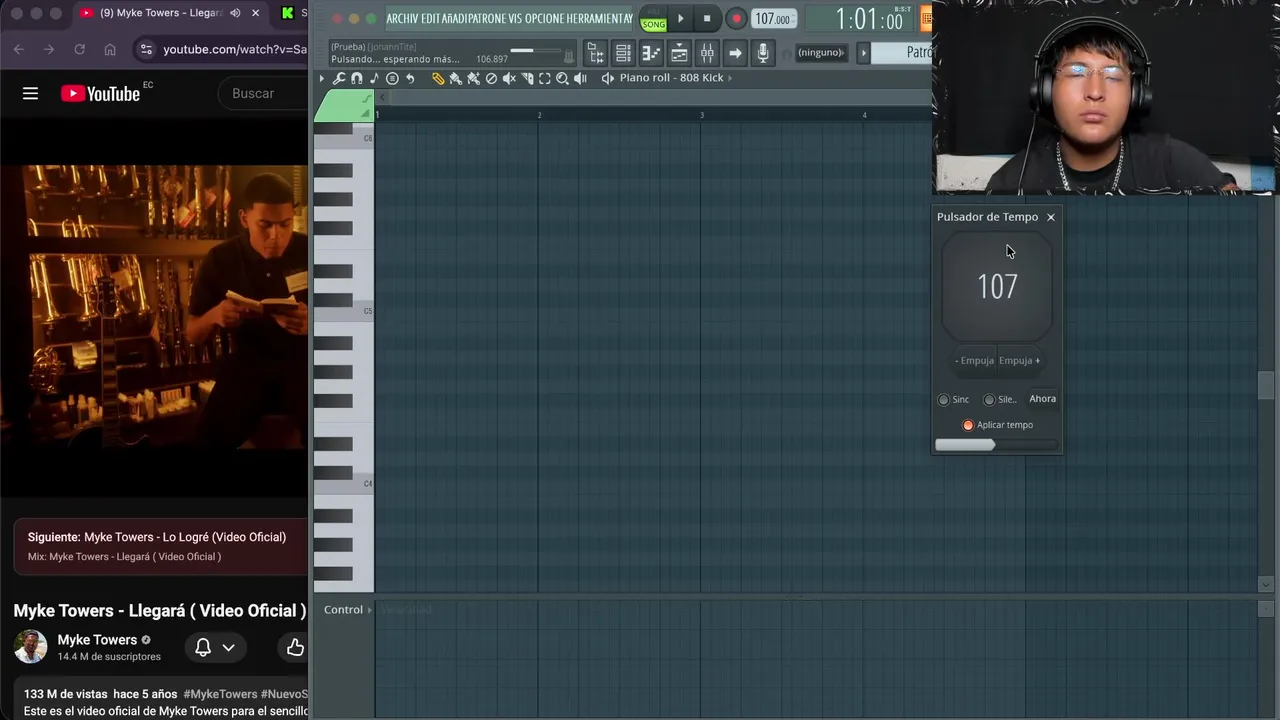Expand the pattern selector arrow
Viewport: 1280px width, 720px height.
pos(864,53)
